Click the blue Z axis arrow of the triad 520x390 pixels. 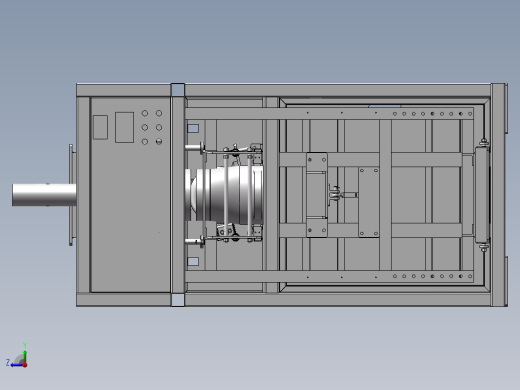click(x=16, y=365)
